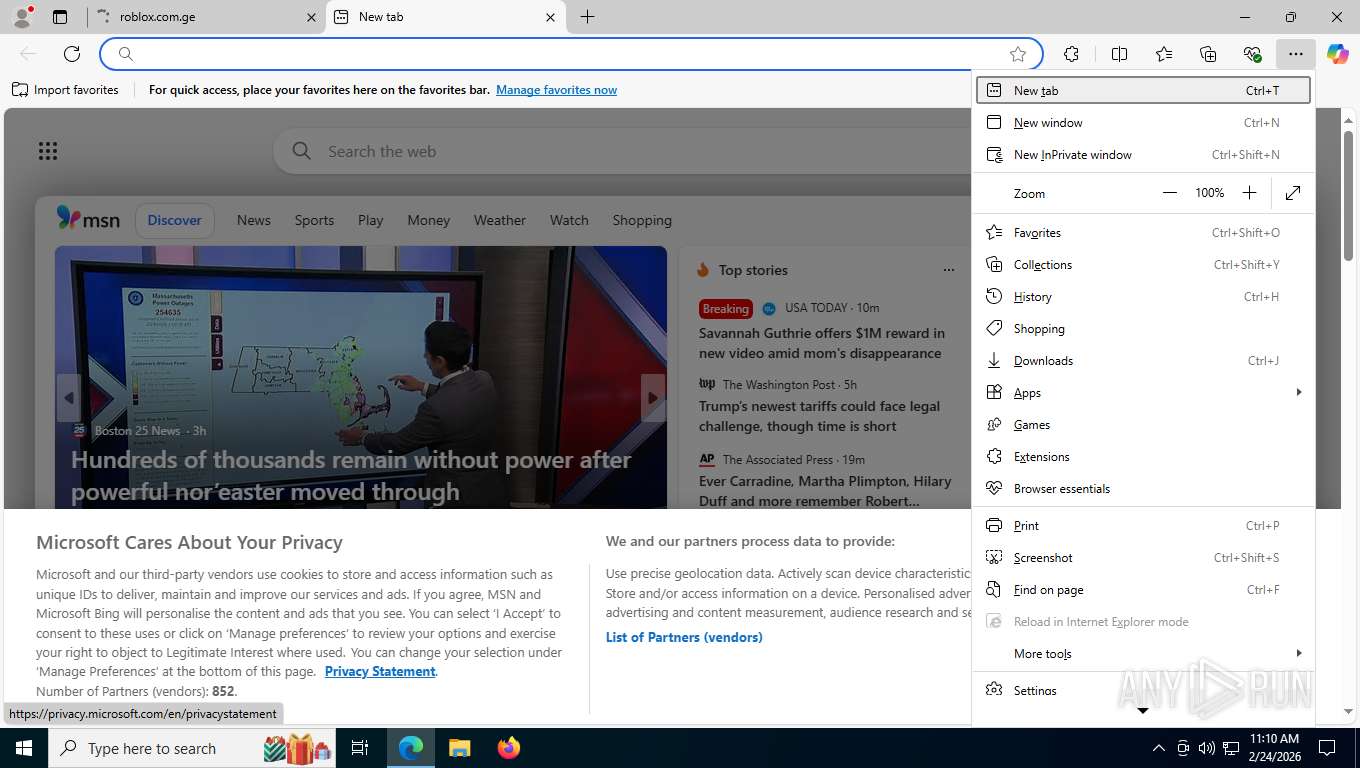The height and width of the screenshot is (768, 1360).
Task: Open the Copilot icon
Action: coord(1337,54)
